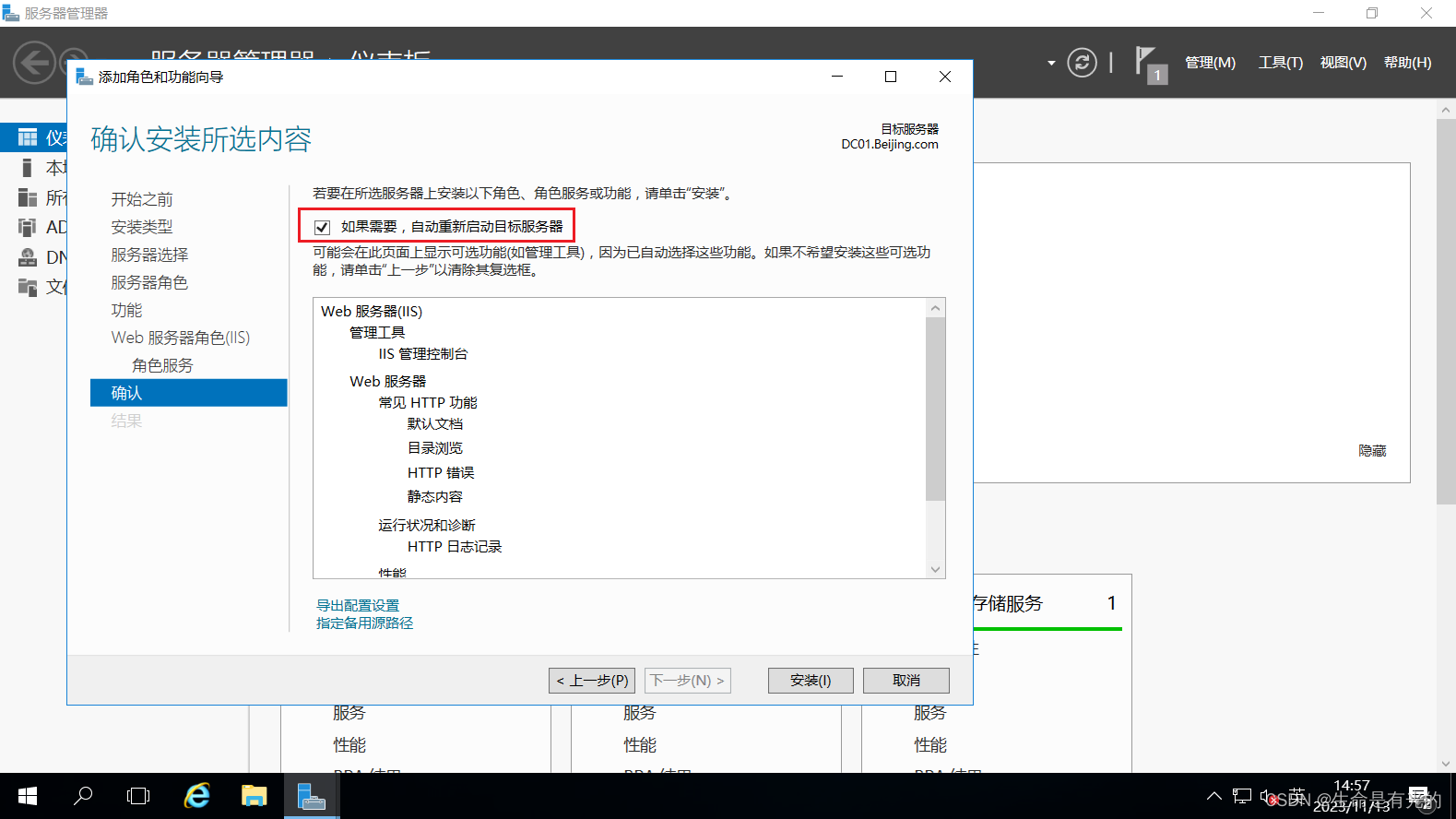
Task: Go to 服务器选择 wizard step
Action: pyautogui.click(x=149, y=255)
